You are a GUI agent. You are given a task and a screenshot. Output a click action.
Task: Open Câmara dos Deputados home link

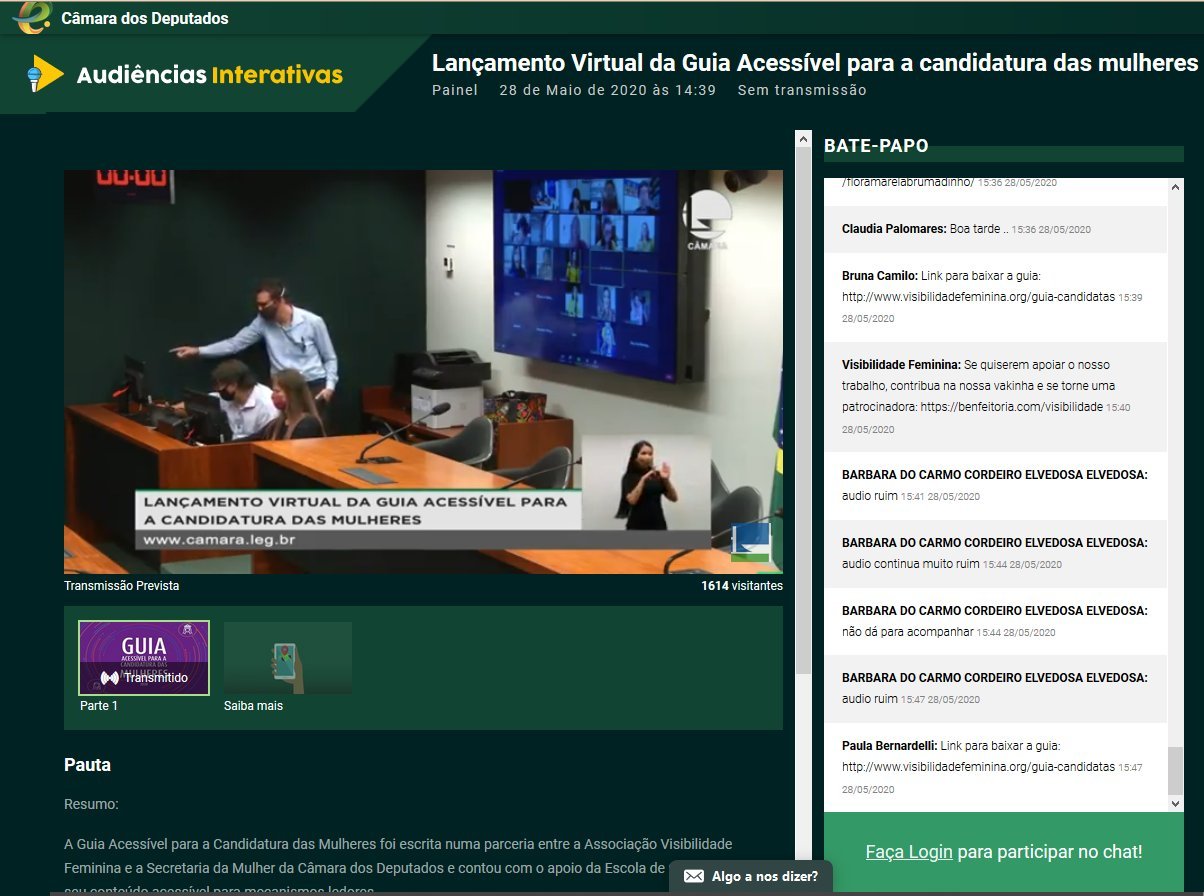pos(145,18)
